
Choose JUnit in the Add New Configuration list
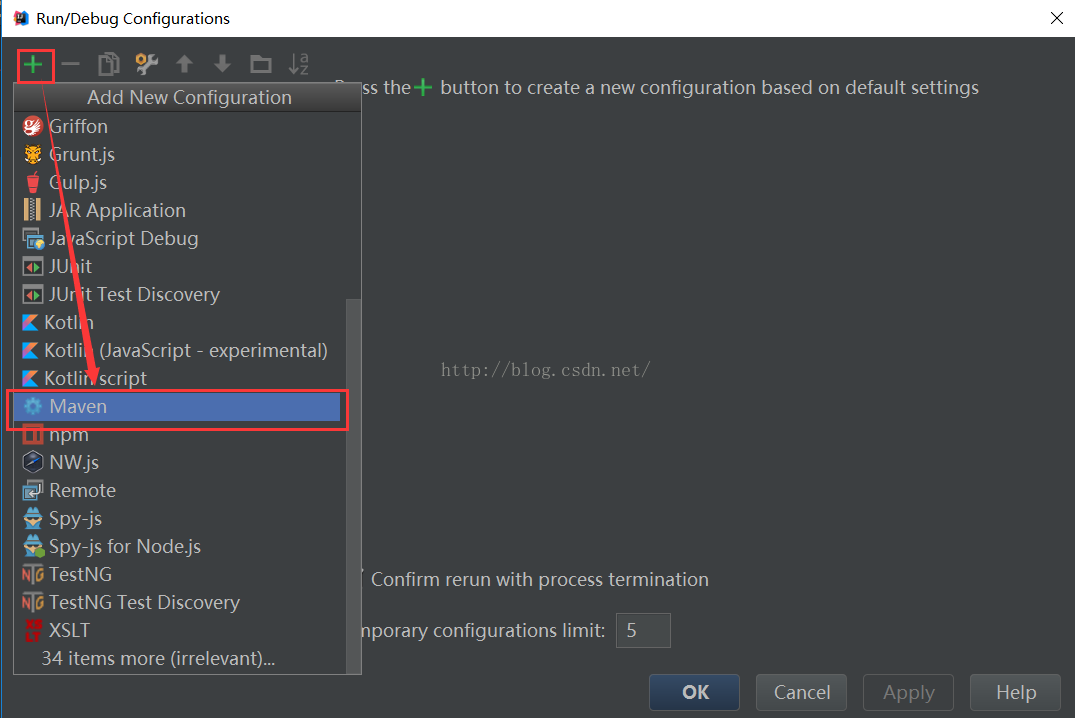[x=70, y=267]
